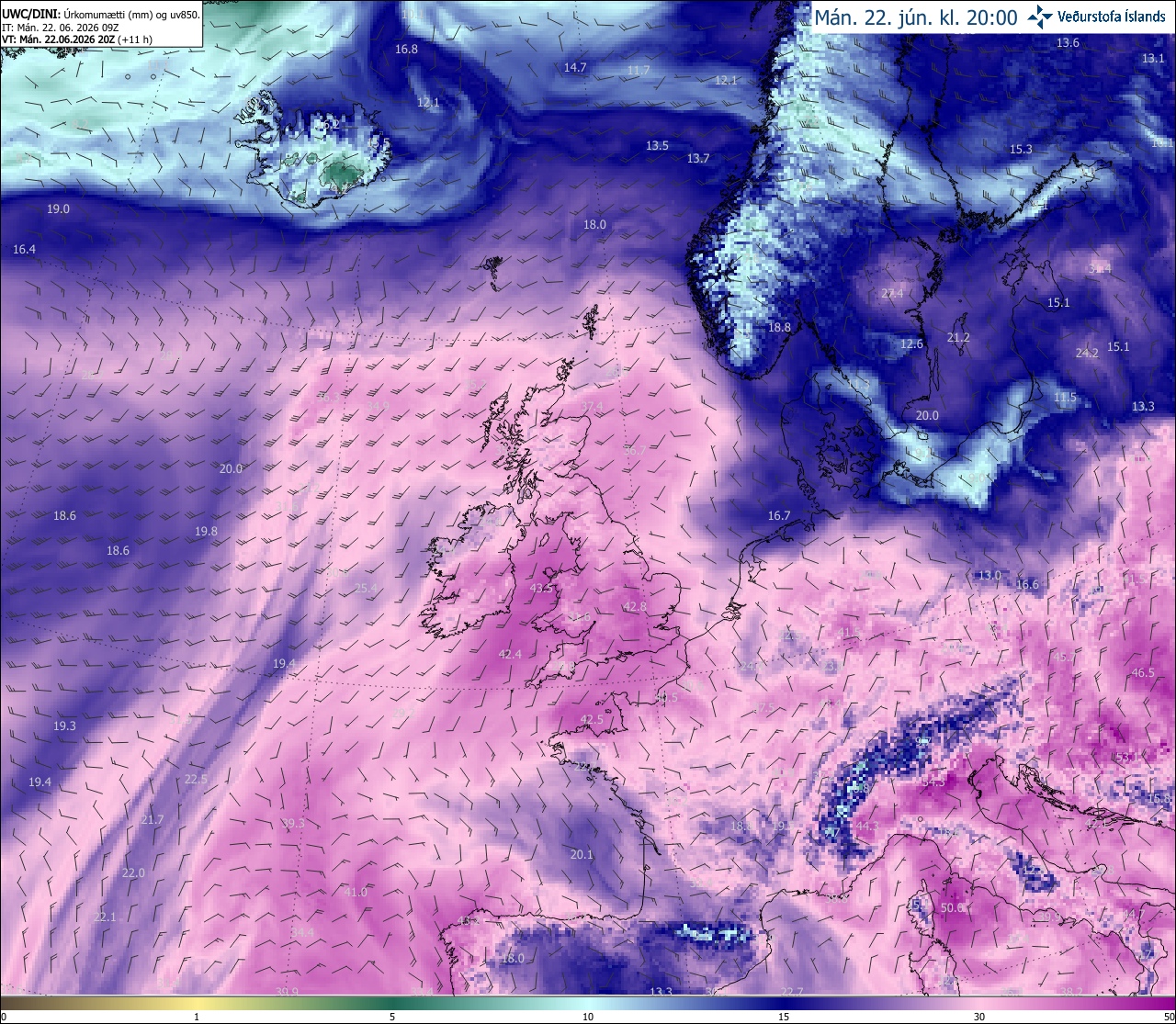Click the 20.1 value label in Bay of Biscay
The image size is (1176, 1024).
click(x=582, y=854)
